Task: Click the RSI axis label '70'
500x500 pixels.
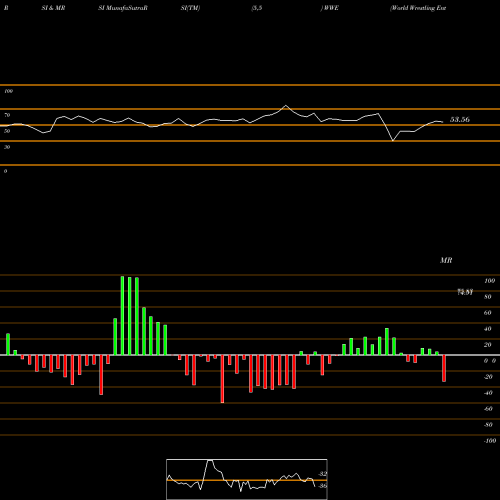Action: pyautogui.click(x=7, y=115)
